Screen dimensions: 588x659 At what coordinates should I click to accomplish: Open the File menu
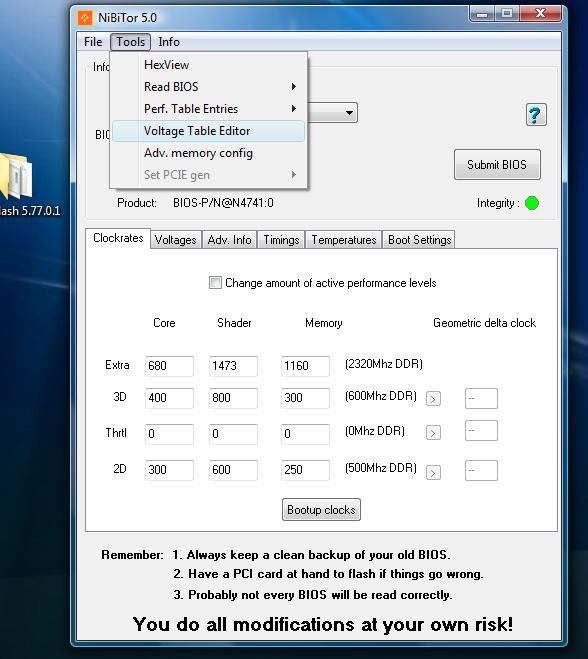click(93, 42)
